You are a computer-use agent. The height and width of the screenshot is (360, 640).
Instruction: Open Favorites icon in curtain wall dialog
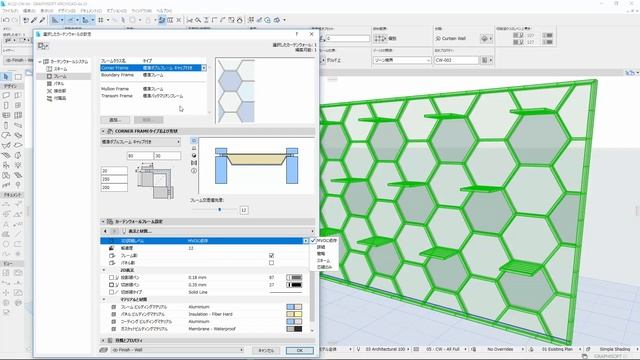[x=43, y=47]
